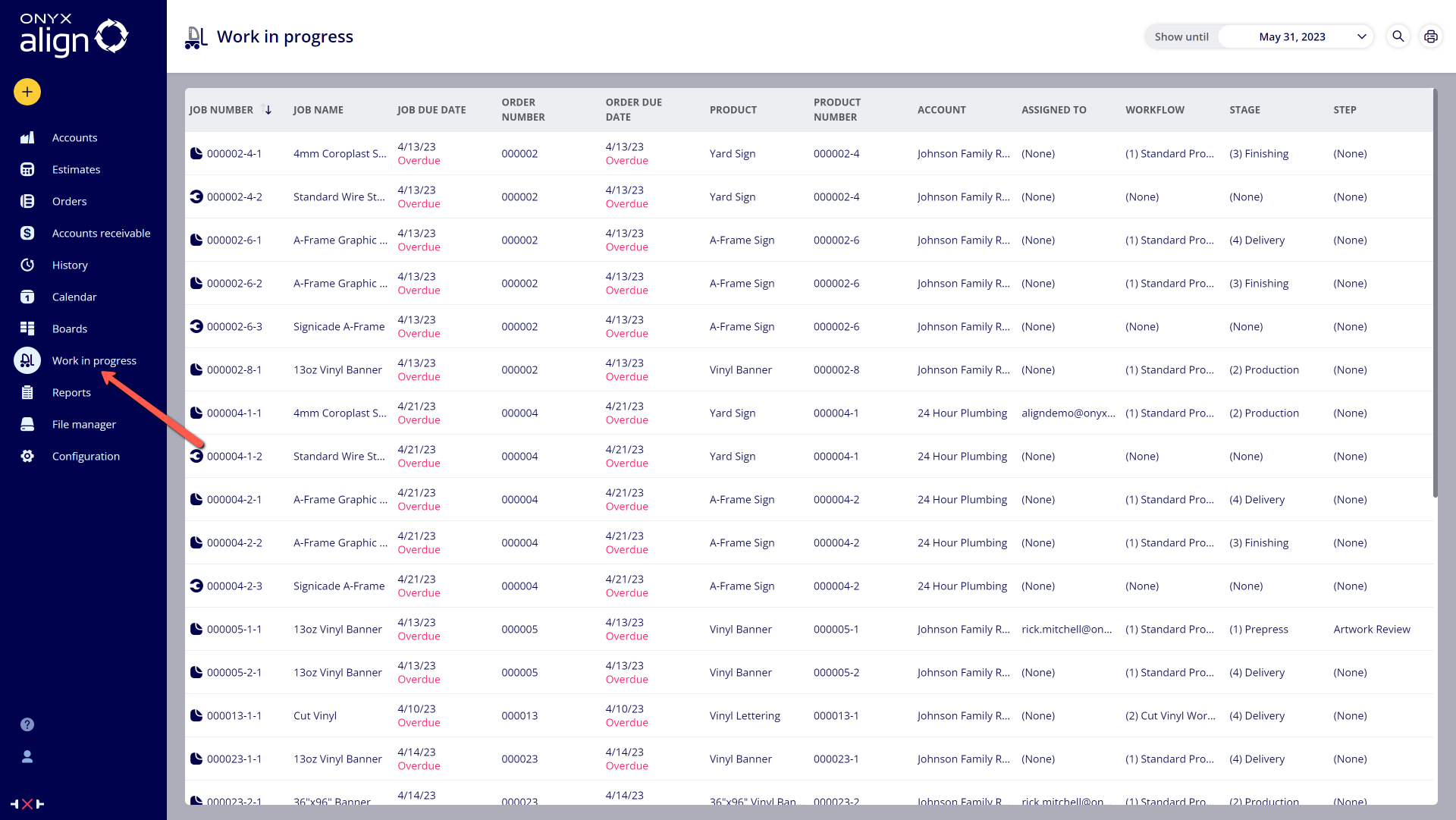Viewport: 1456px width, 820px height.
Task: Click status icon for job 000002-6-3
Action: click(x=196, y=326)
